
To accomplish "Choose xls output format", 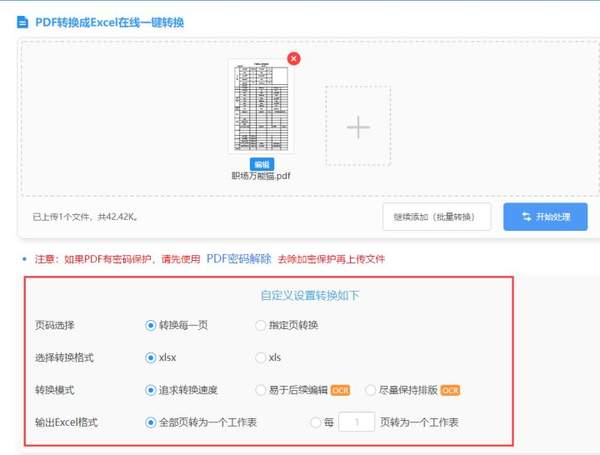I will tap(261, 357).
